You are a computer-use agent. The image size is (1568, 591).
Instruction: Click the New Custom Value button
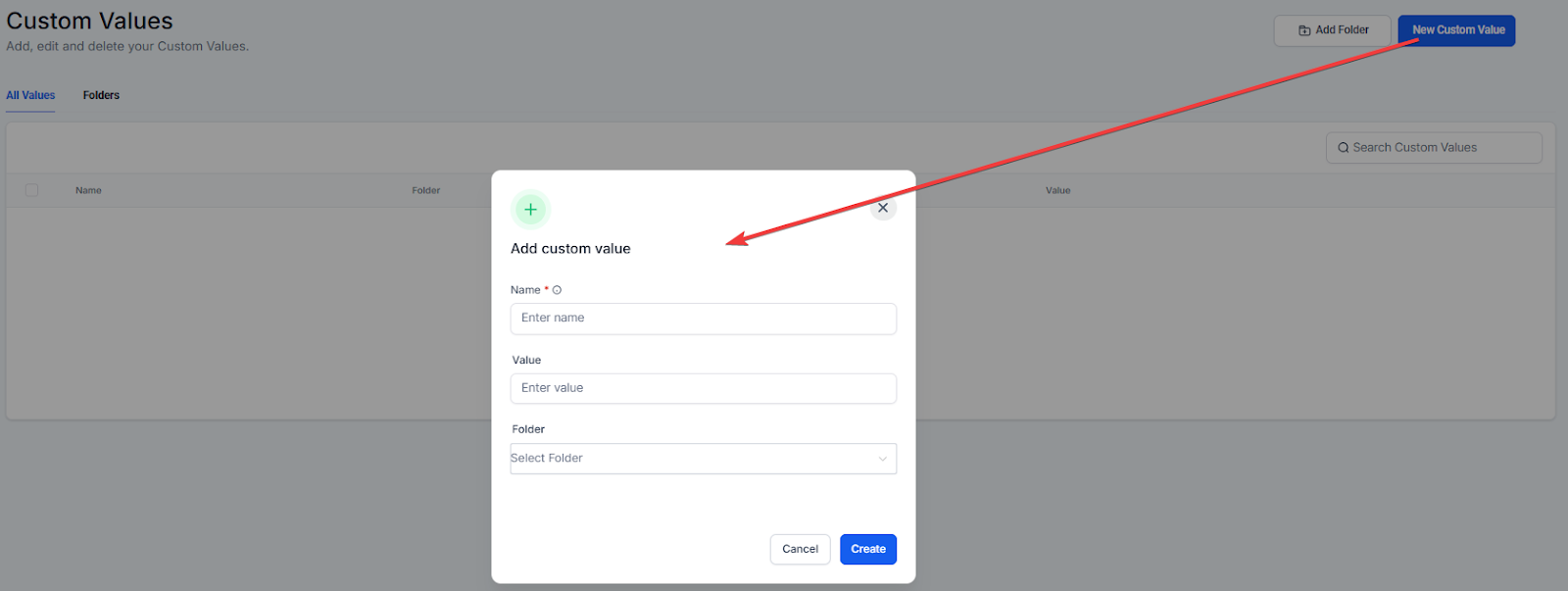tap(1456, 30)
